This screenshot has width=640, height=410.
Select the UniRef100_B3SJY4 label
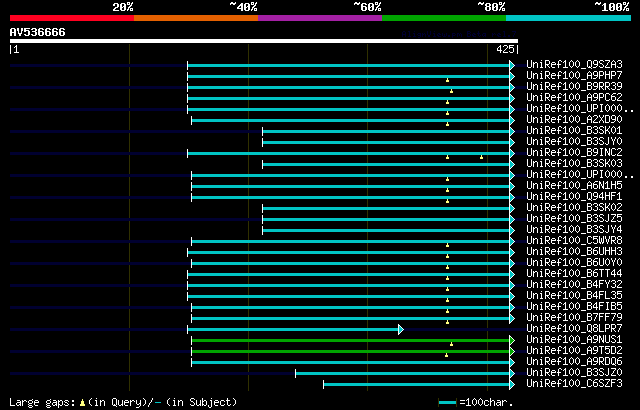point(574,230)
